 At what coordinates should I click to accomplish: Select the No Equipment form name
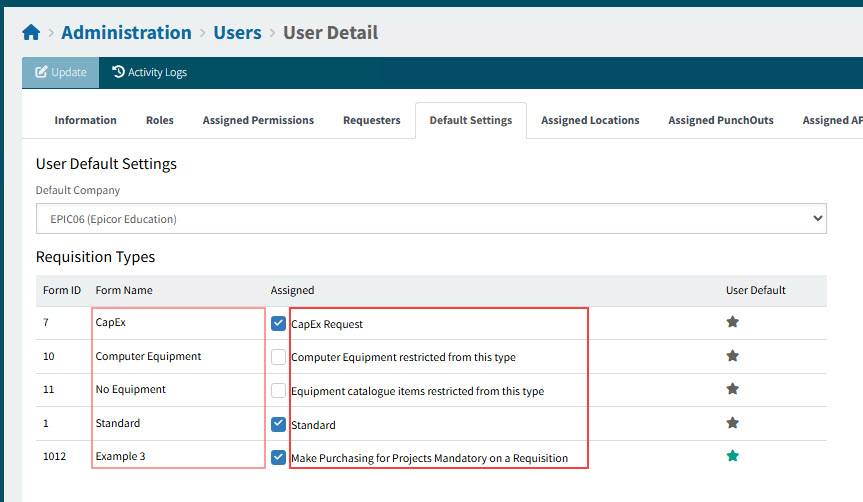[x=130, y=389]
